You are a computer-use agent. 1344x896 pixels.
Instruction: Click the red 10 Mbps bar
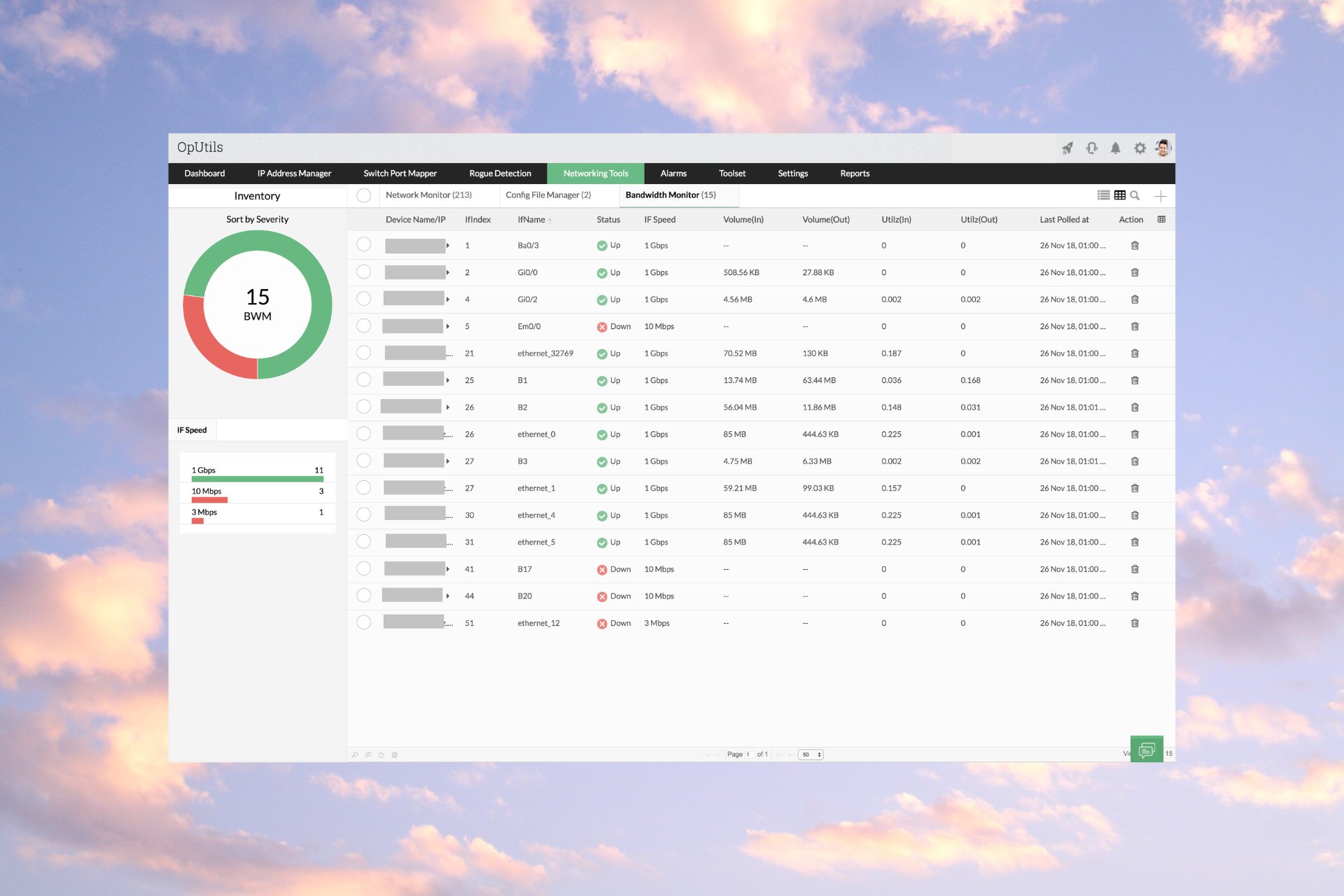pyautogui.click(x=209, y=500)
